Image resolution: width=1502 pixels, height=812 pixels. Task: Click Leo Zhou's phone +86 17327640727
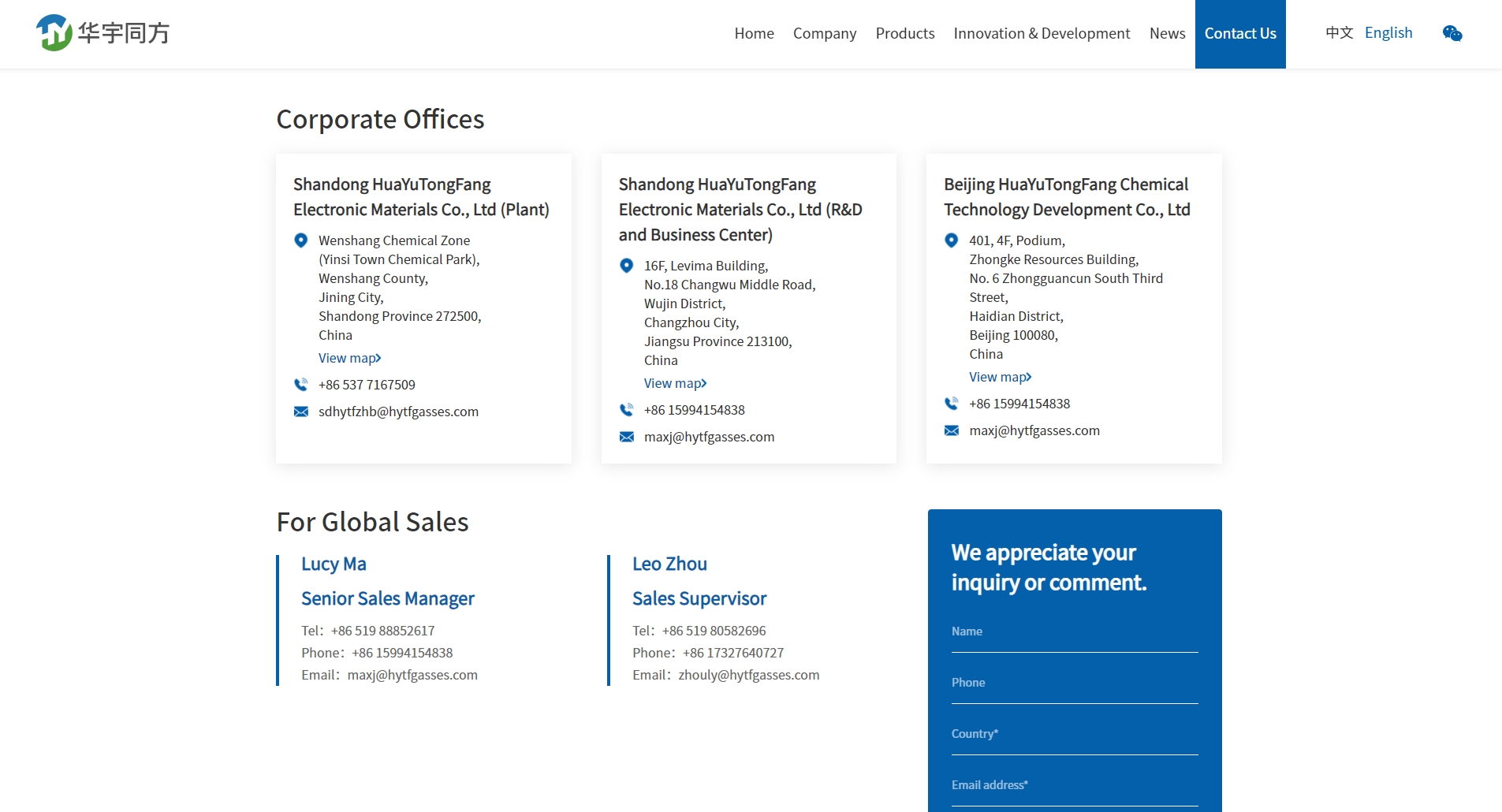coord(733,653)
